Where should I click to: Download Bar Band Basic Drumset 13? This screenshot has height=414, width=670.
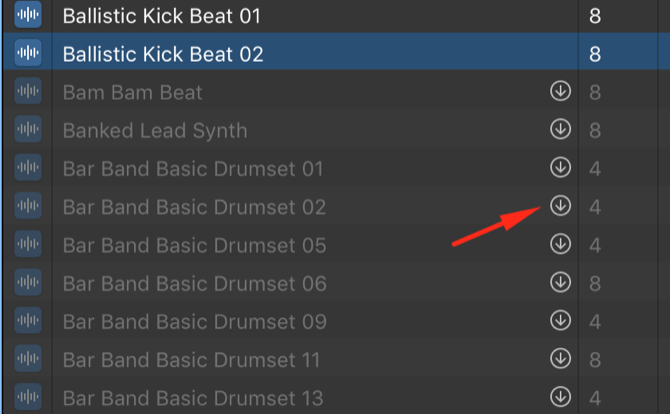(x=560, y=397)
